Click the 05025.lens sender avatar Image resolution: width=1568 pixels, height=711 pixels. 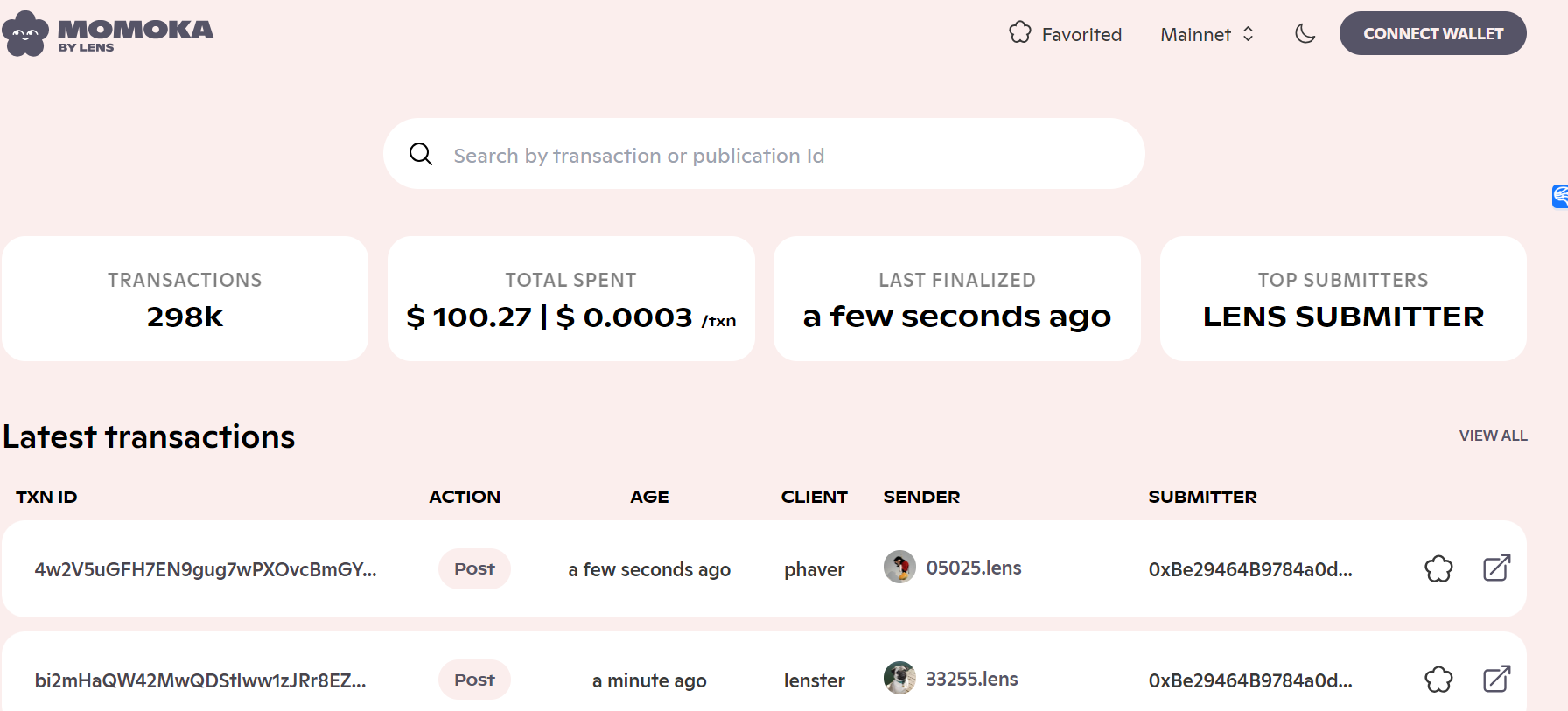coord(899,568)
